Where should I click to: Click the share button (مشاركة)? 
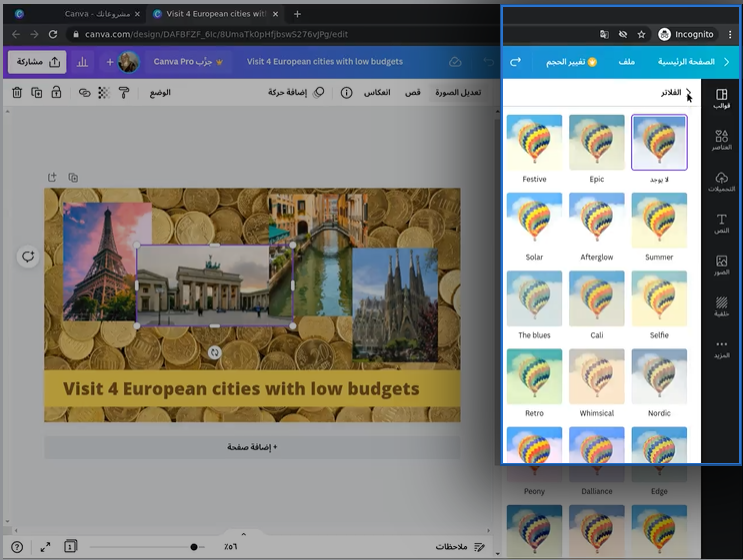tap(37, 62)
